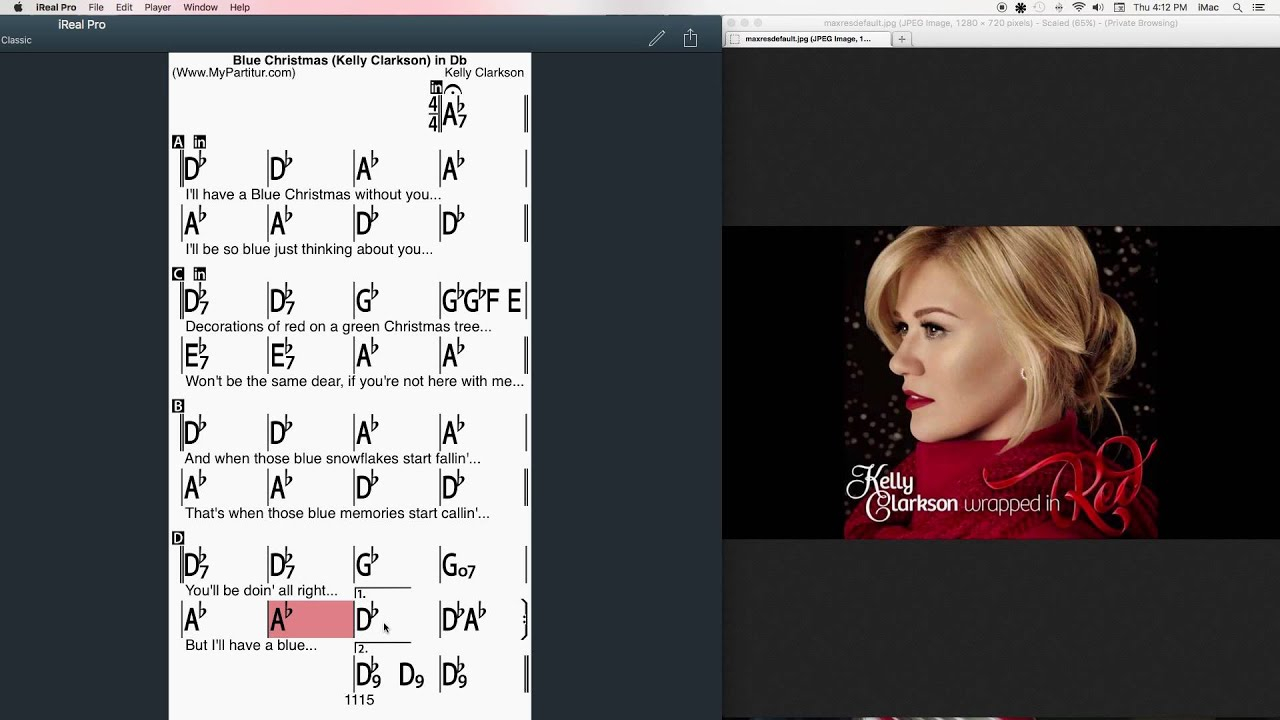This screenshot has height=720, width=1280.
Task: Click the section A rehearsal marker
Action: point(178,142)
